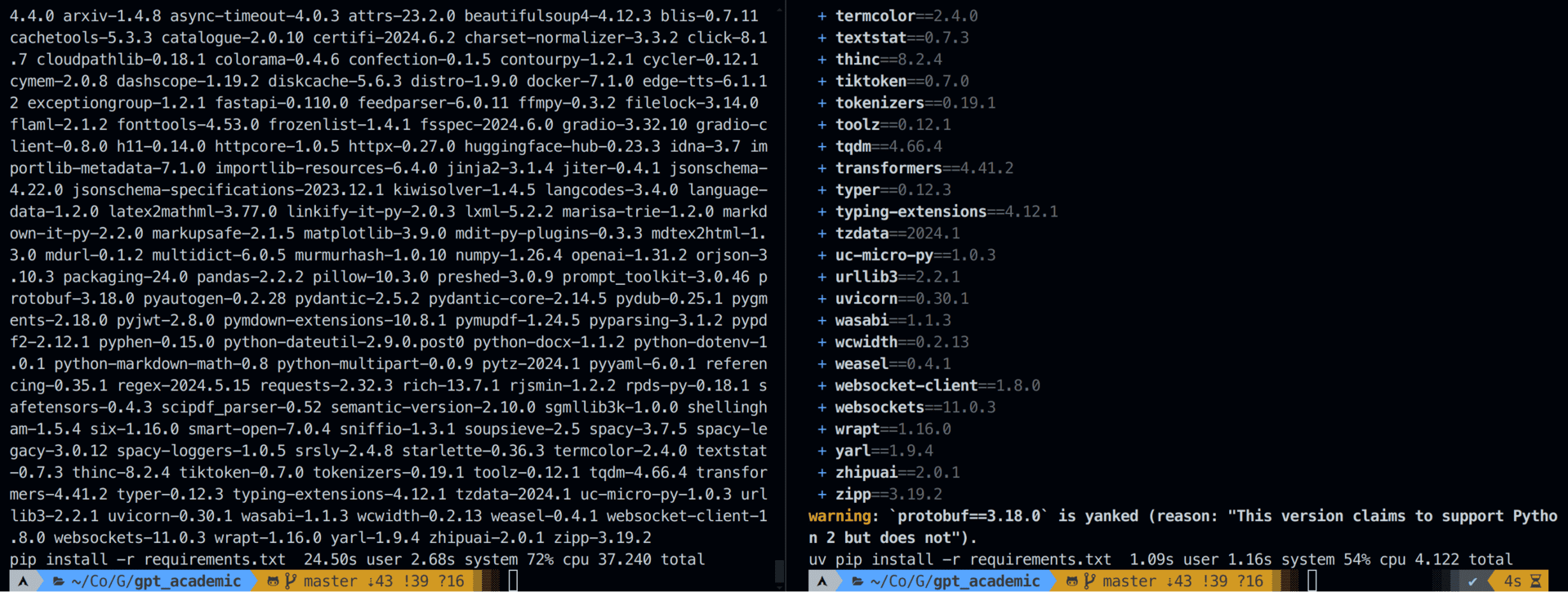The image size is (1568, 592).
Task: Click the 'toolz==0.12.1' line
Action: pyautogui.click(x=884, y=124)
